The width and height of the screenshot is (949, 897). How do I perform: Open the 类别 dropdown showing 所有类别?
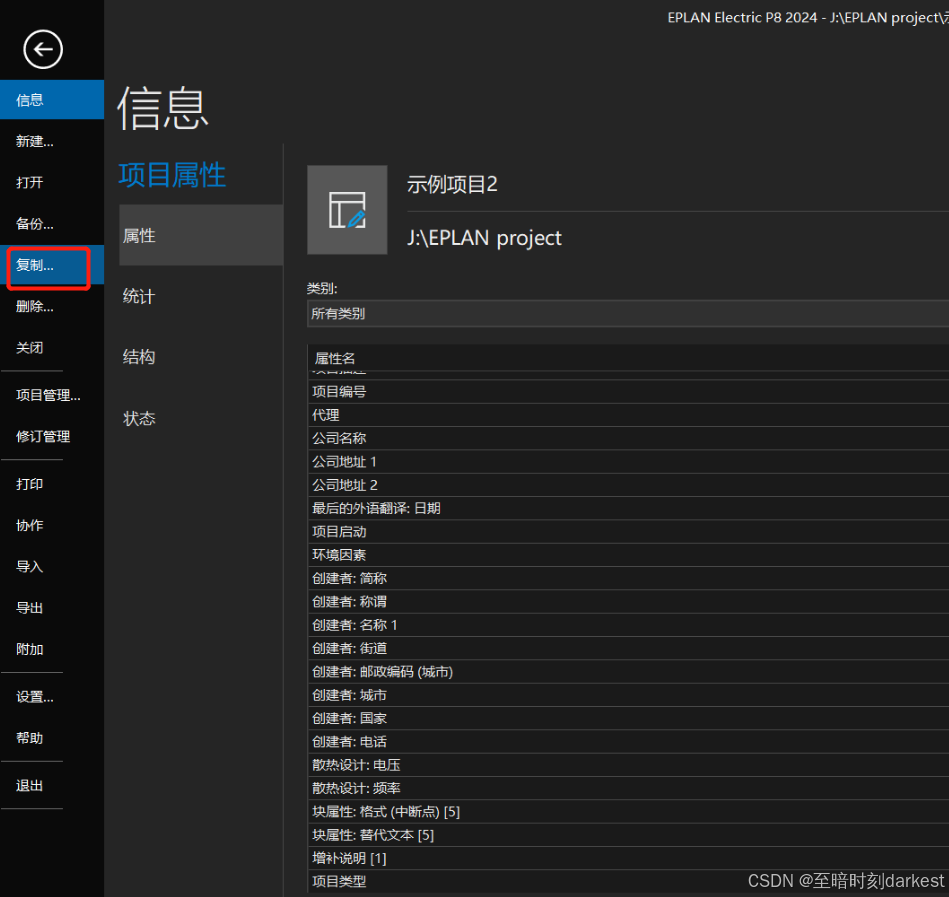[x=628, y=314]
